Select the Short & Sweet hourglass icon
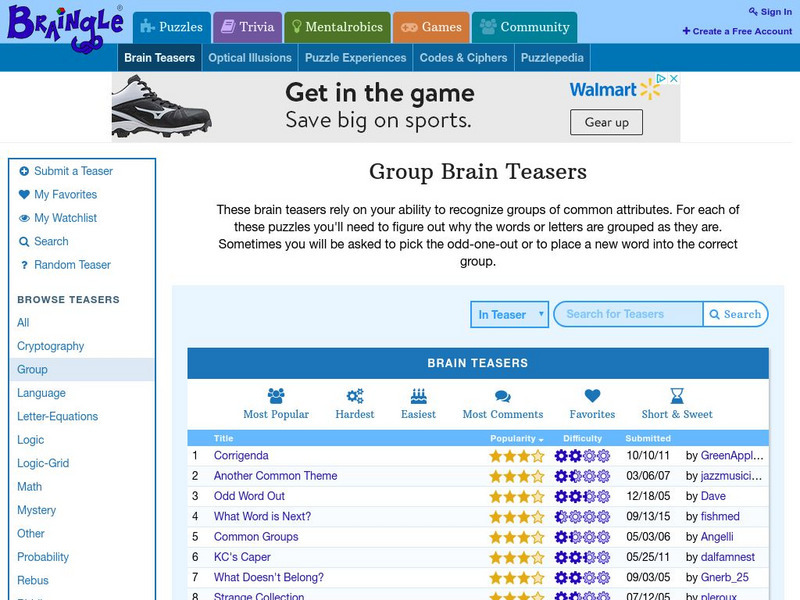This screenshot has width=800, height=600. click(677, 396)
